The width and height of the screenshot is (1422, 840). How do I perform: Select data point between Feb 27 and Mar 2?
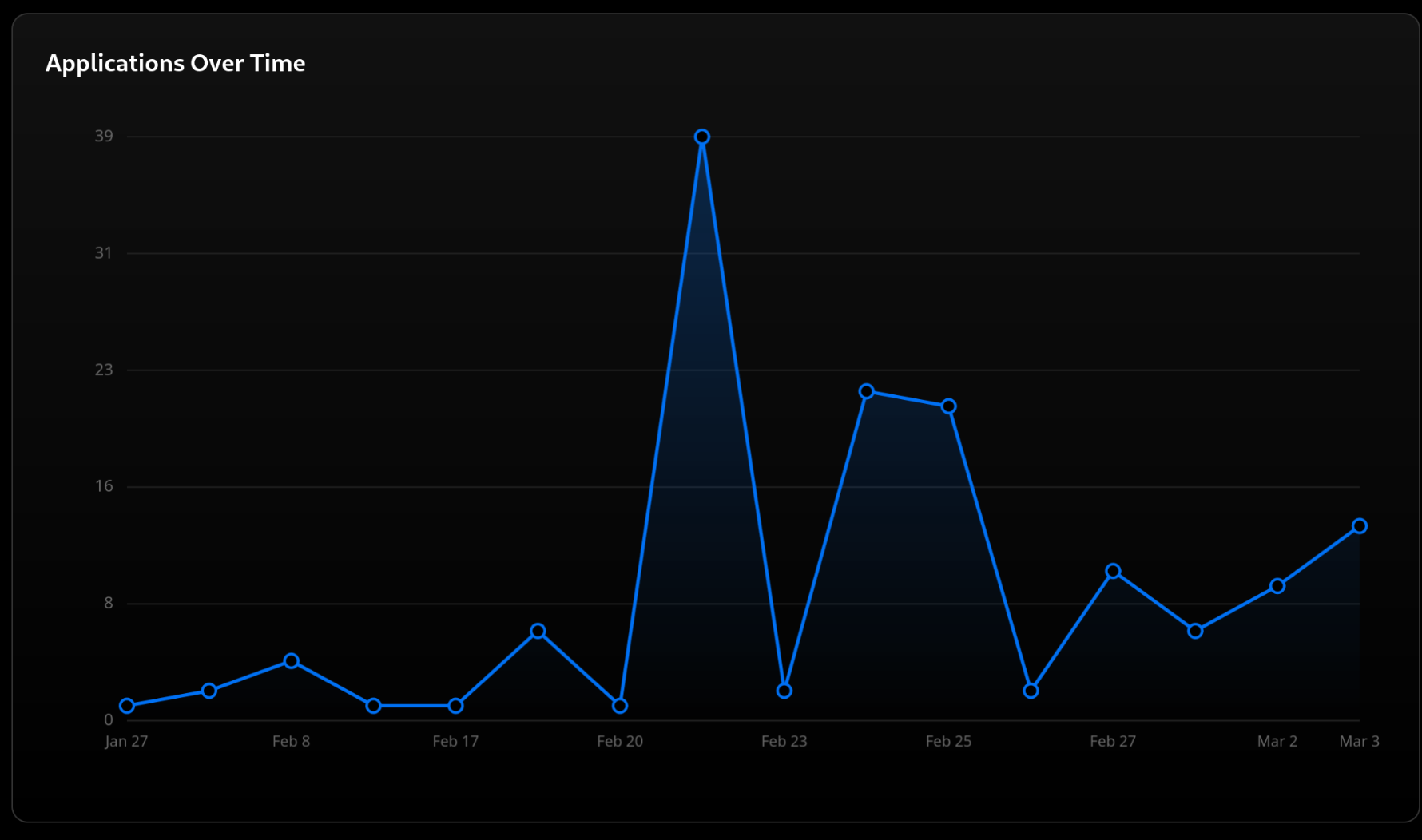(1195, 632)
